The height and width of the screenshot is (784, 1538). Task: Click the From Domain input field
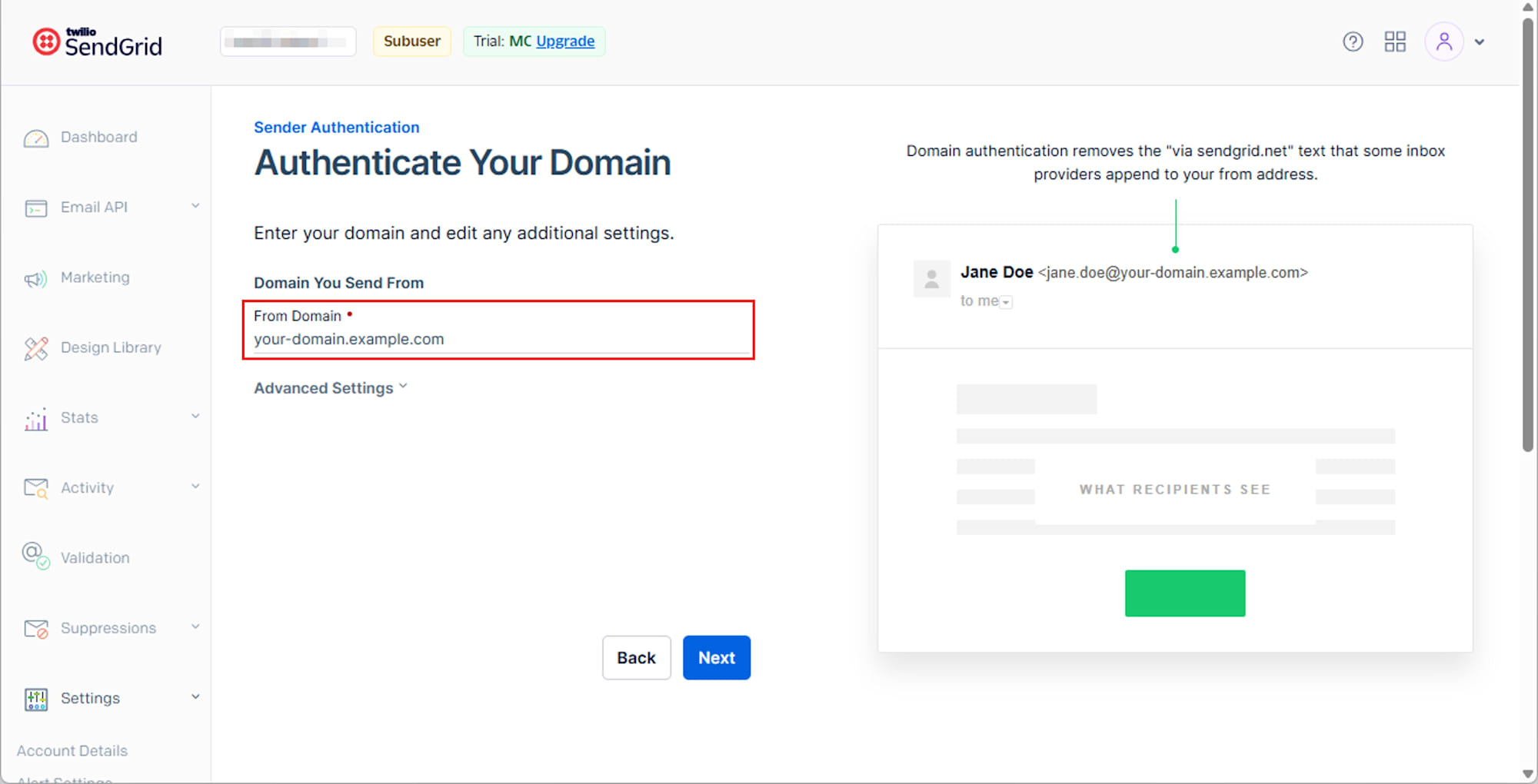(x=498, y=338)
